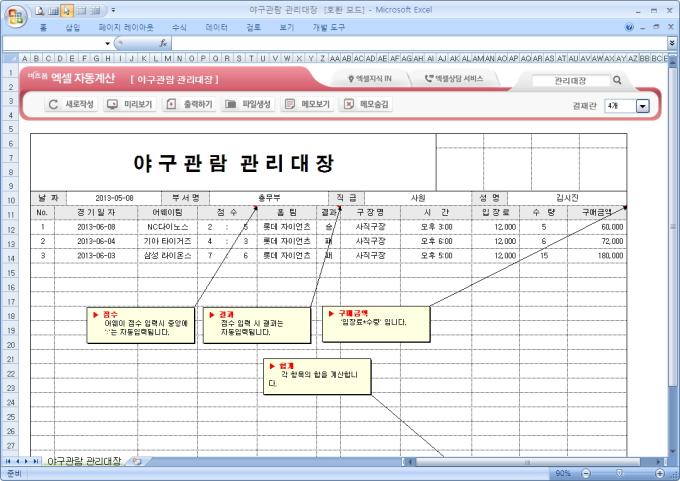Select the row 15 header

[x=11, y=273]
